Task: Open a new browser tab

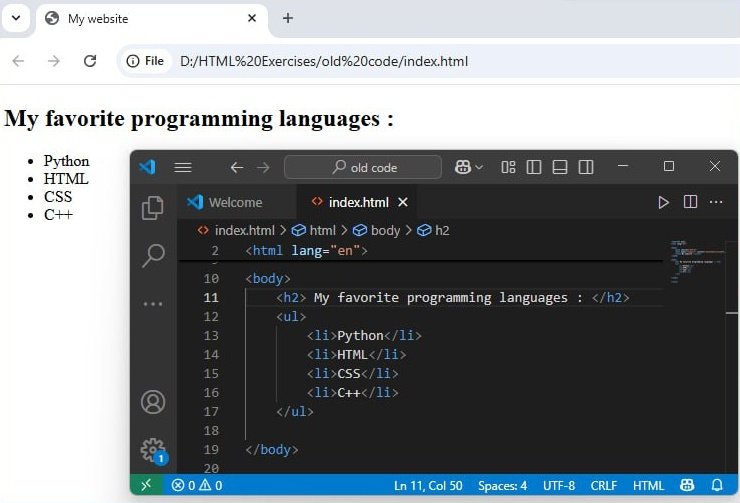Action: pyautogui.click(x=287, y=18)
